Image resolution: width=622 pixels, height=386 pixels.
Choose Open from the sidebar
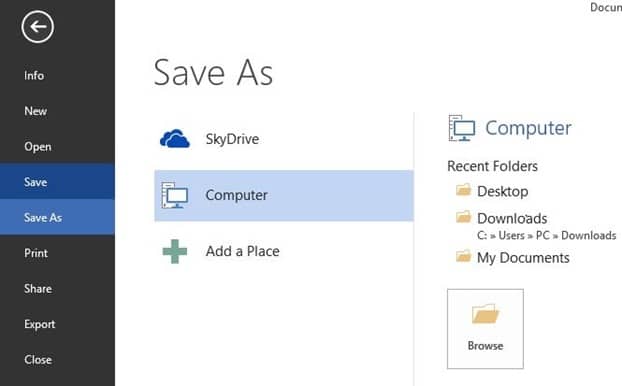(x=38, y=146)
